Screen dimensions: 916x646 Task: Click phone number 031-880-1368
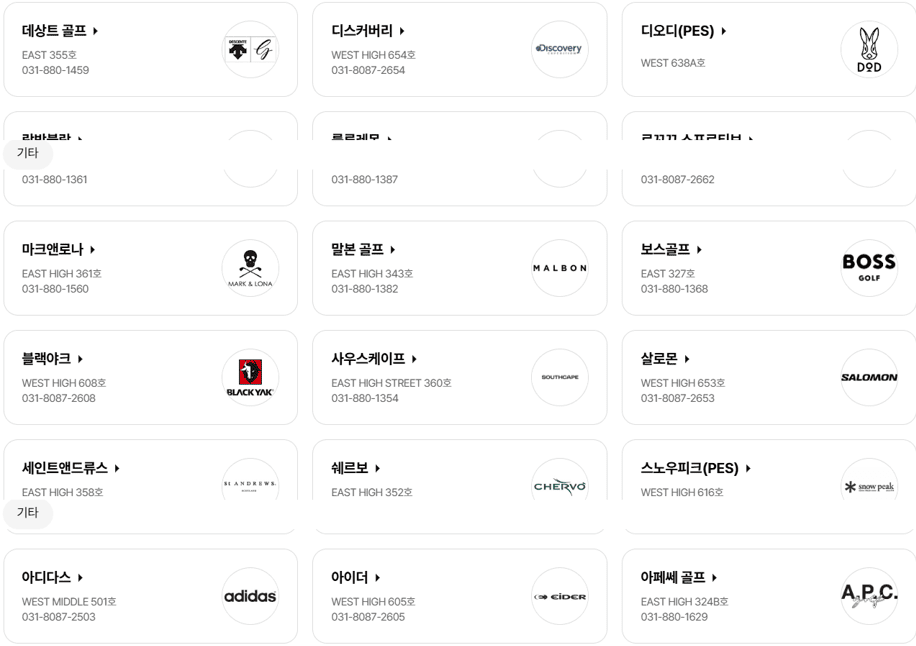[674, 289]
